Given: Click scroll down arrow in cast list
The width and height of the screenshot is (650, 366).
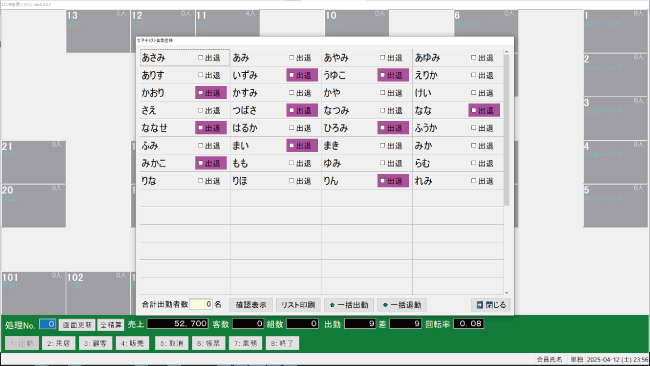Looking at the screenshot, I should click(x=507, y=293).
